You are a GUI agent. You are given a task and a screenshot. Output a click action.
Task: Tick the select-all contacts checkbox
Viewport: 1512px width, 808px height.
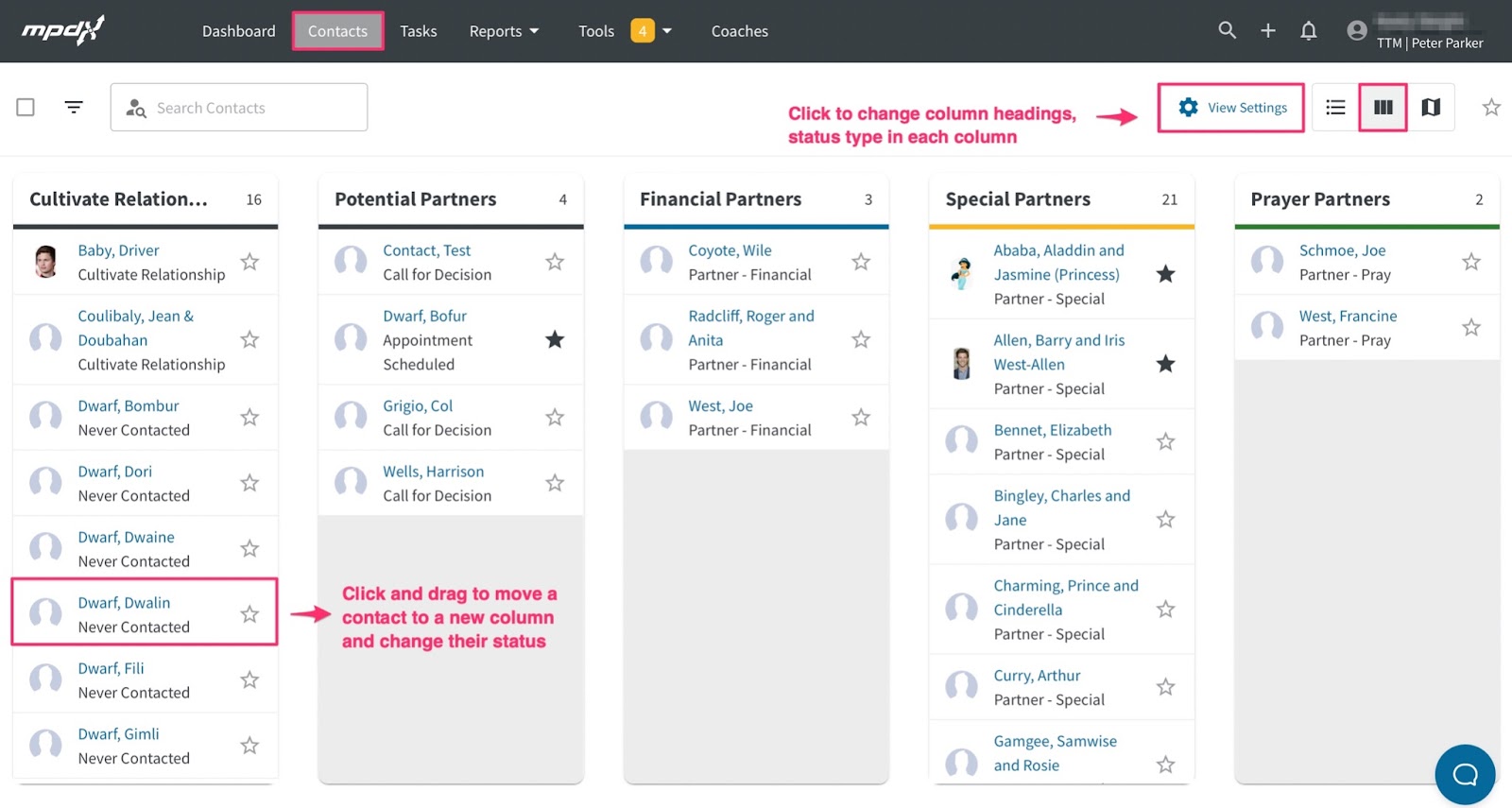point(26,108)
